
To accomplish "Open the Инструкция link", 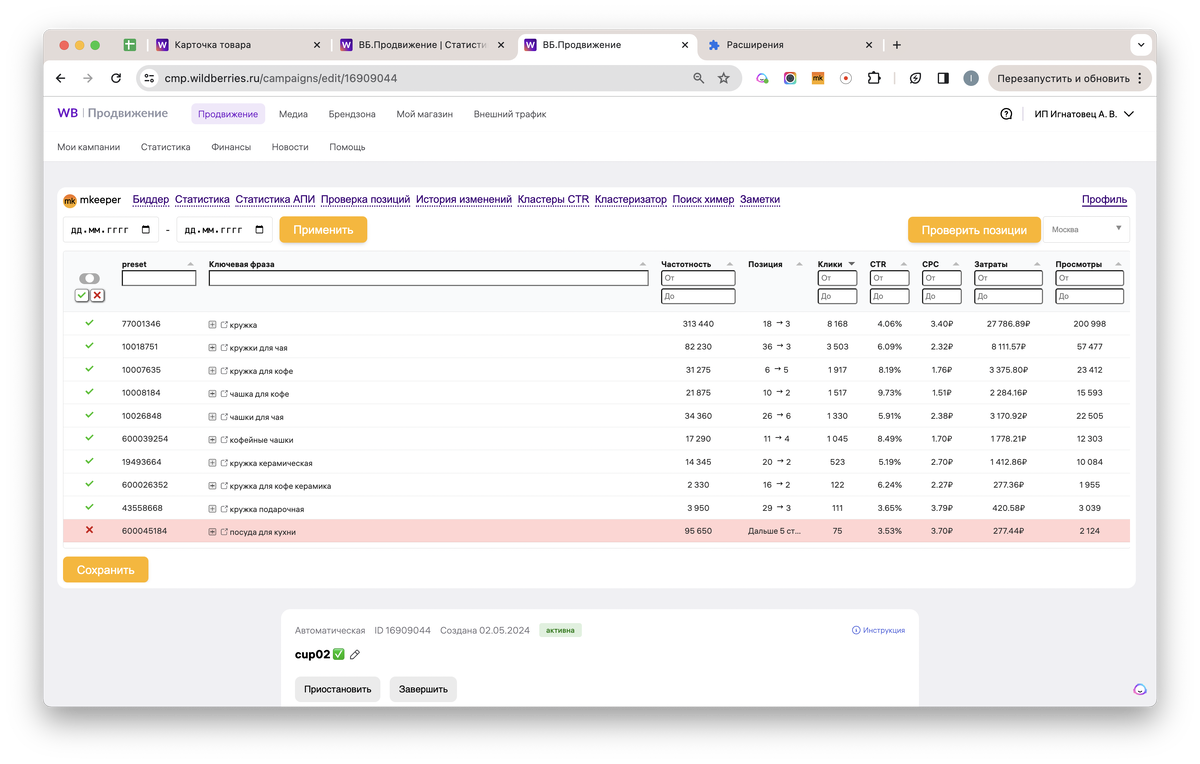I will pos(878,630).
